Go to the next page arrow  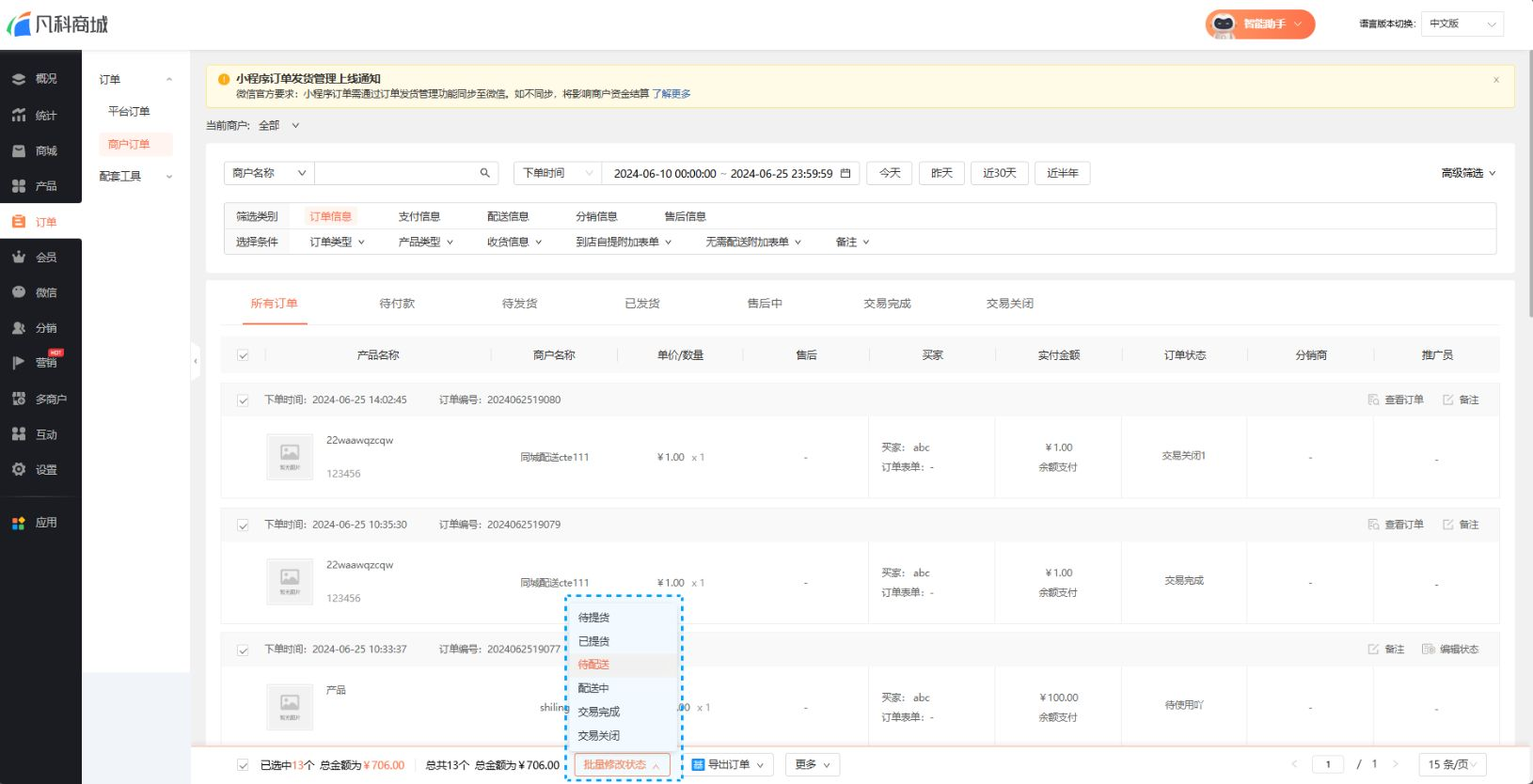[x=1396, y=764]
